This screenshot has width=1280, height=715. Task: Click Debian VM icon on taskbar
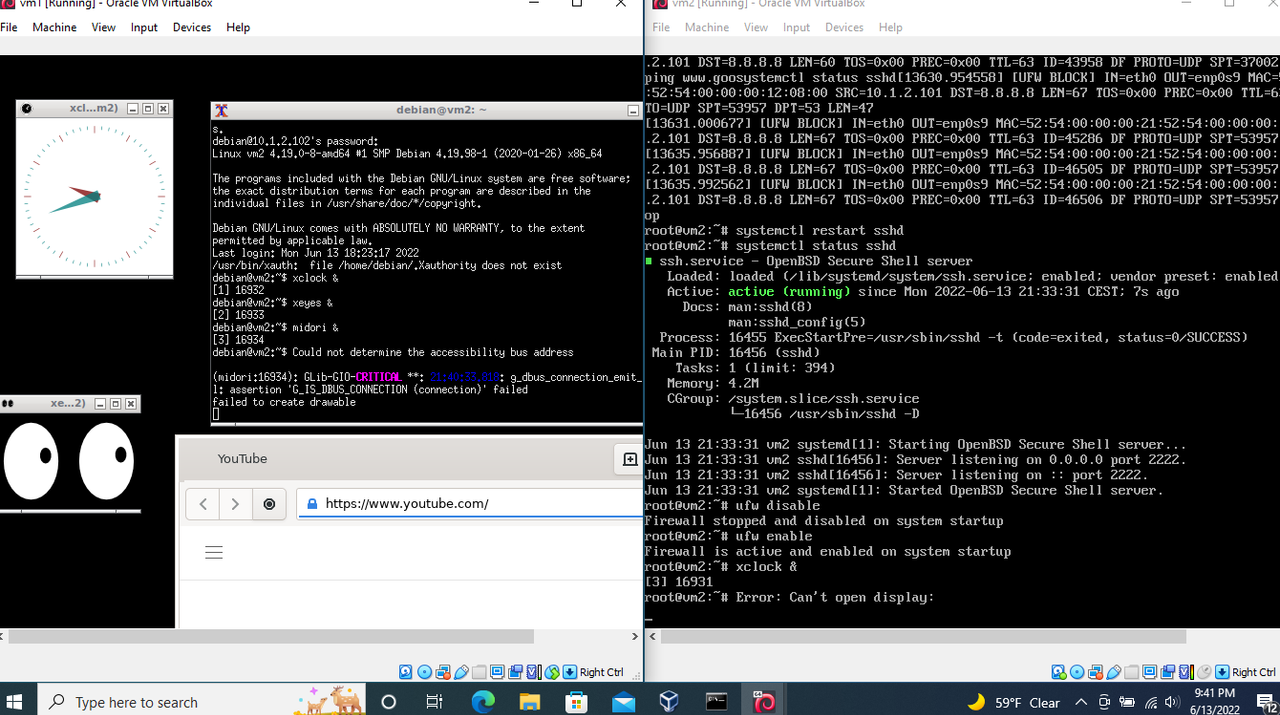point(764,702)
